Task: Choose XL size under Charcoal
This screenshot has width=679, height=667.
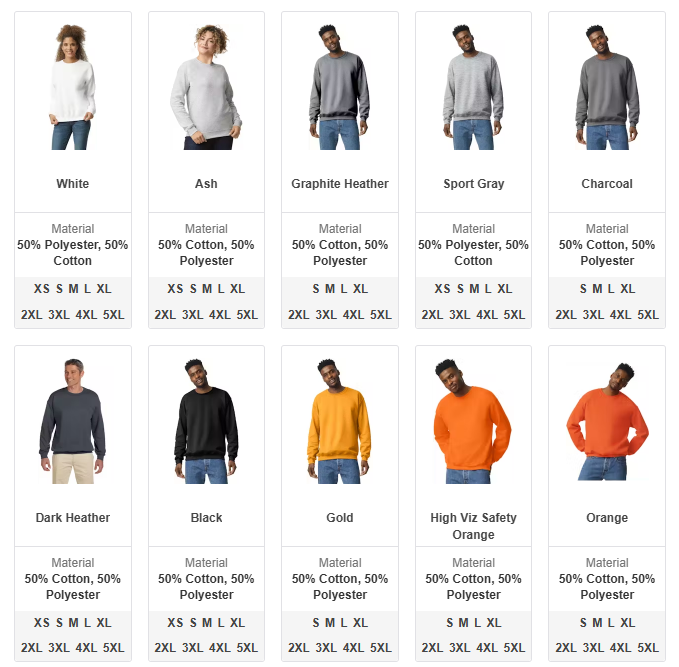Action: (x=627, y=289)
